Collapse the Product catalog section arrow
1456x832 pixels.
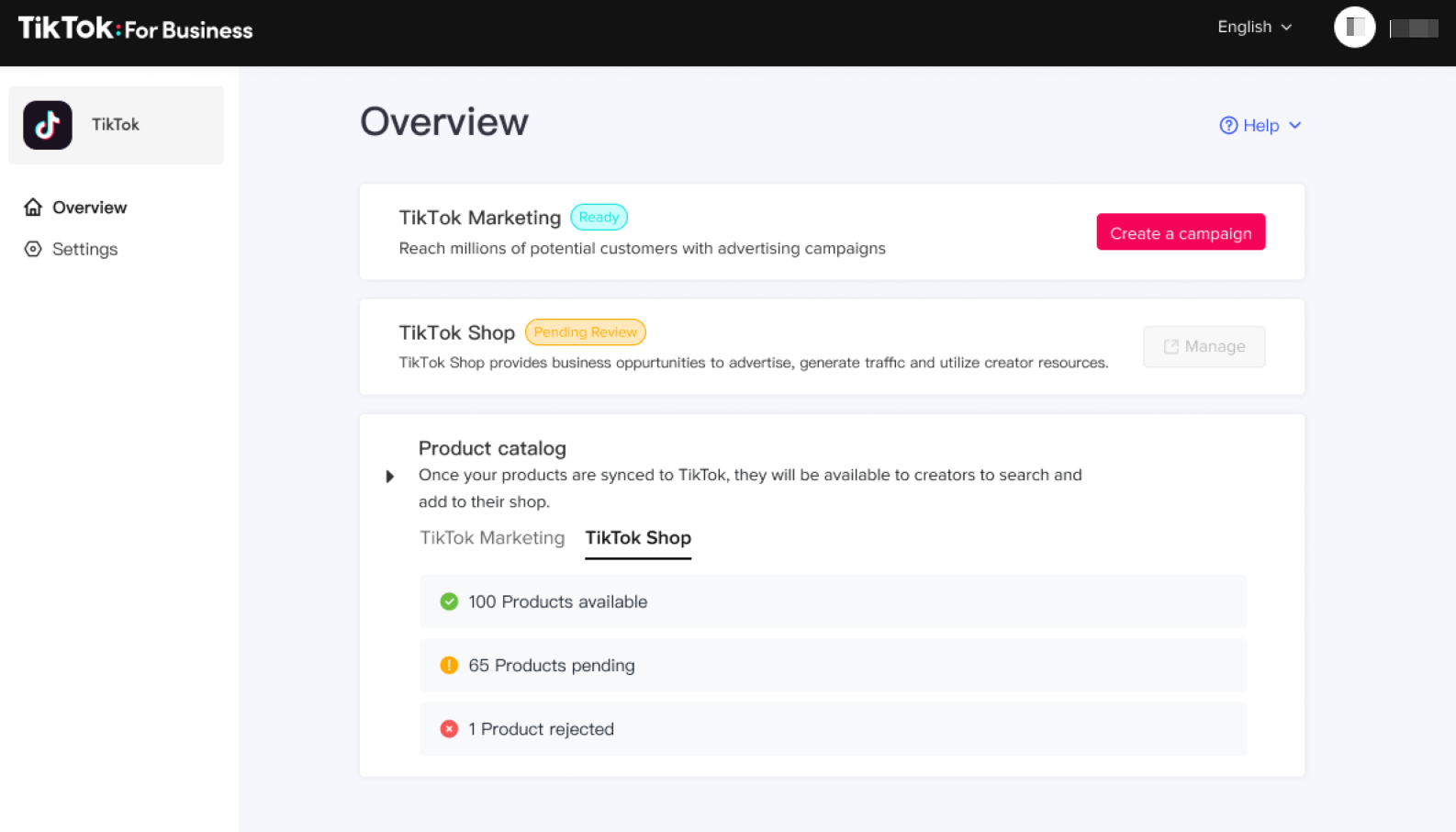[390, 476]
